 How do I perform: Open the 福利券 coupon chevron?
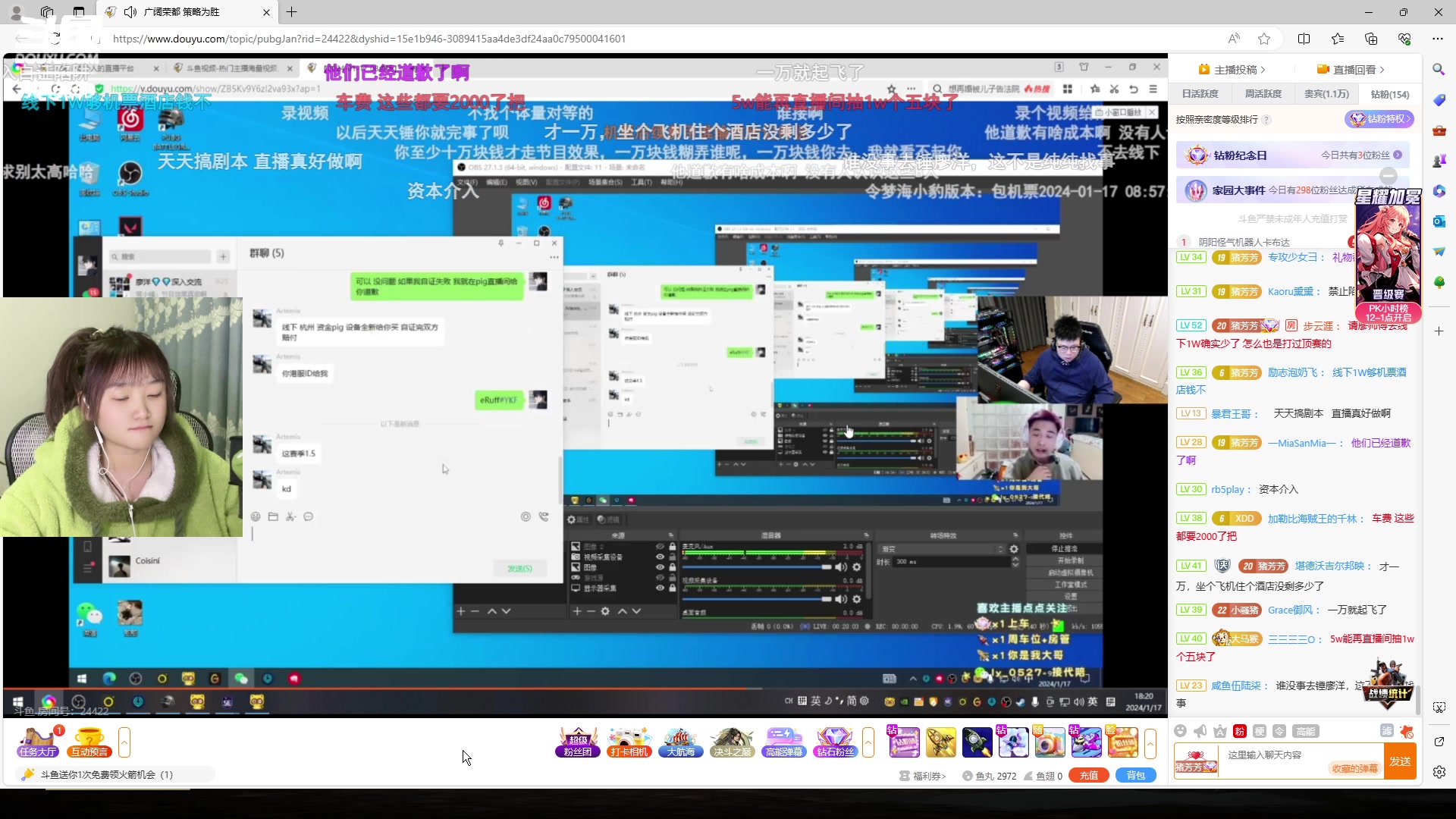922,776
